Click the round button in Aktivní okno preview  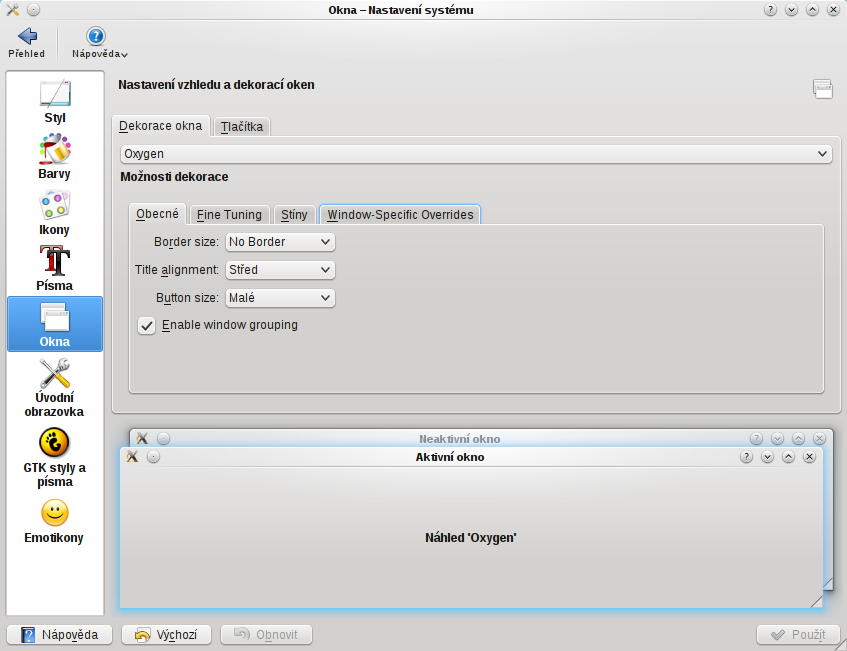[x=153, y=457]
